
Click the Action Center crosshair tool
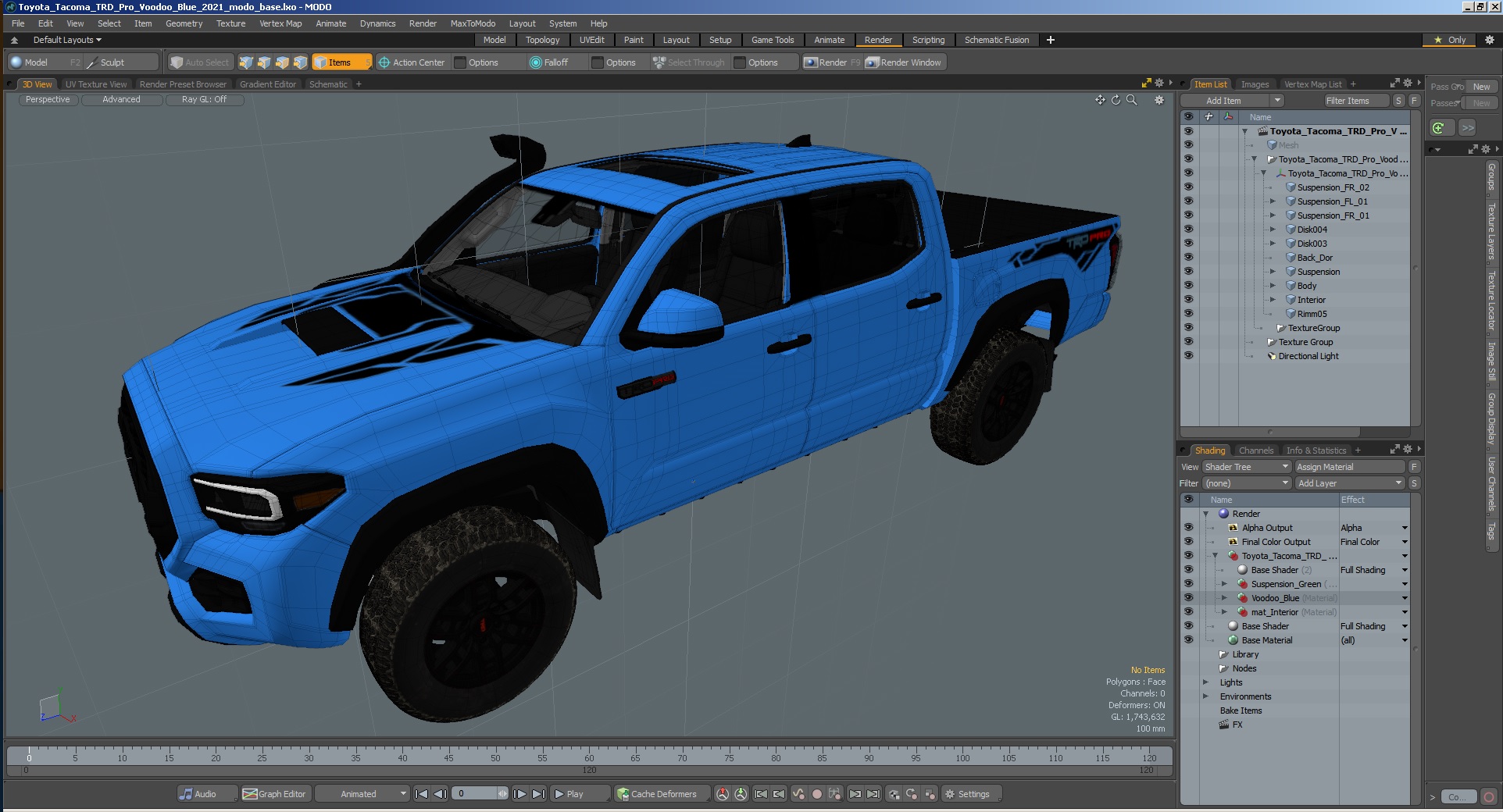point(412,62)
